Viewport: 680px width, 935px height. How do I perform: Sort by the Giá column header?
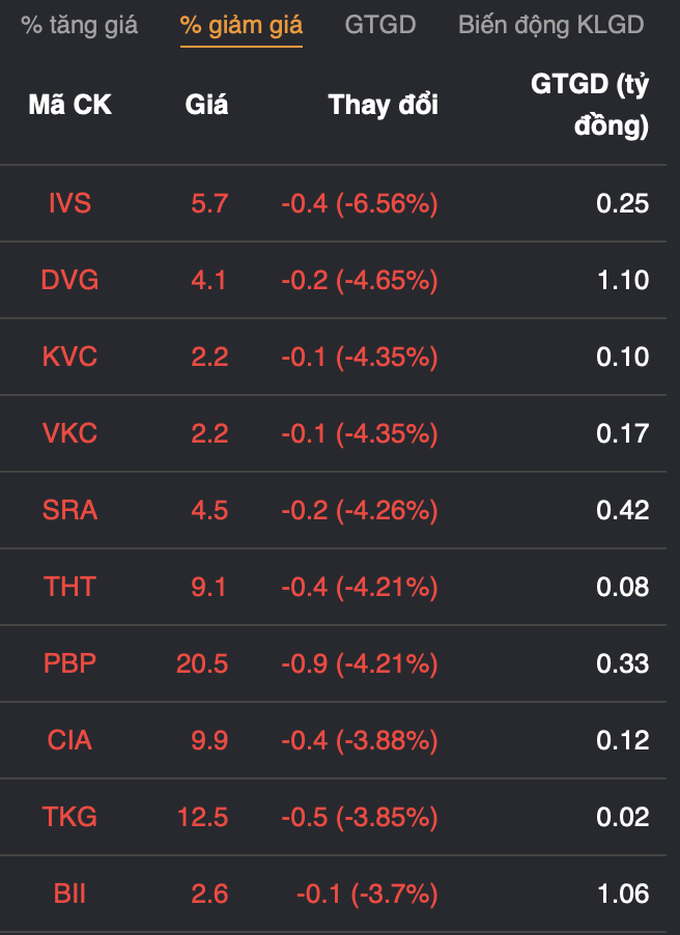point(207,105)
